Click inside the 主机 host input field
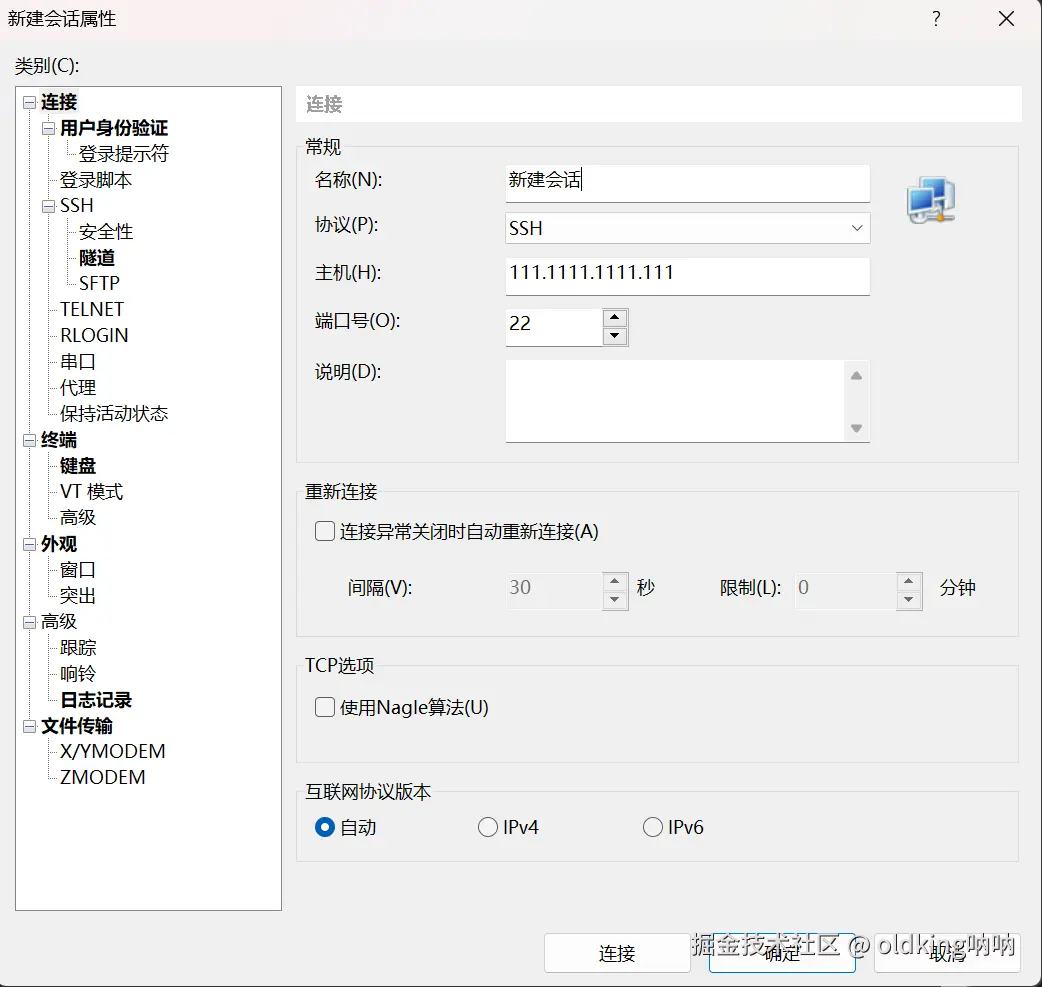The height and width of the screenshot is (987, 1042). tap(687, 276)
